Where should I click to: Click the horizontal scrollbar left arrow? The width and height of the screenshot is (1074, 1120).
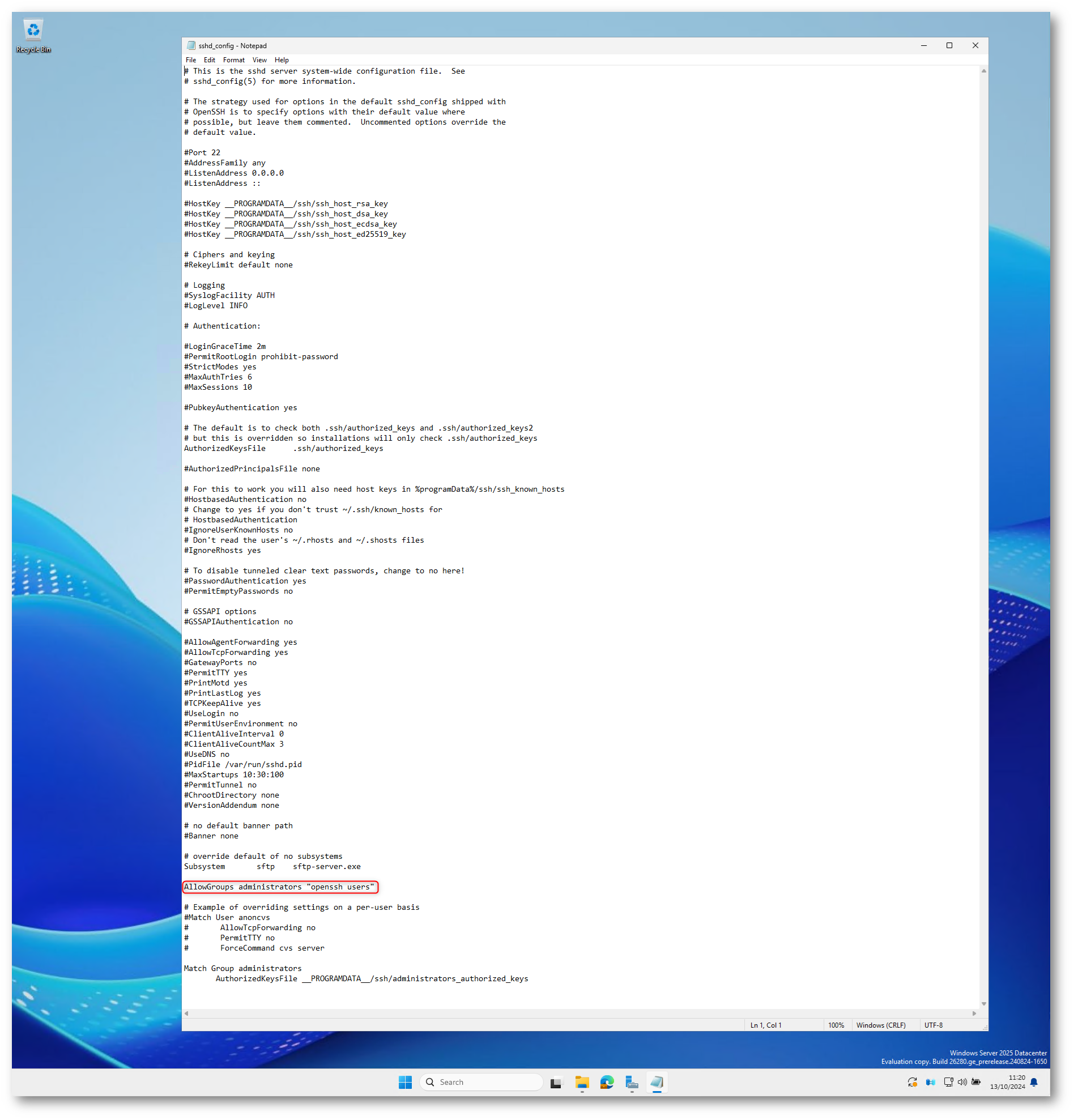(186, 1013)
